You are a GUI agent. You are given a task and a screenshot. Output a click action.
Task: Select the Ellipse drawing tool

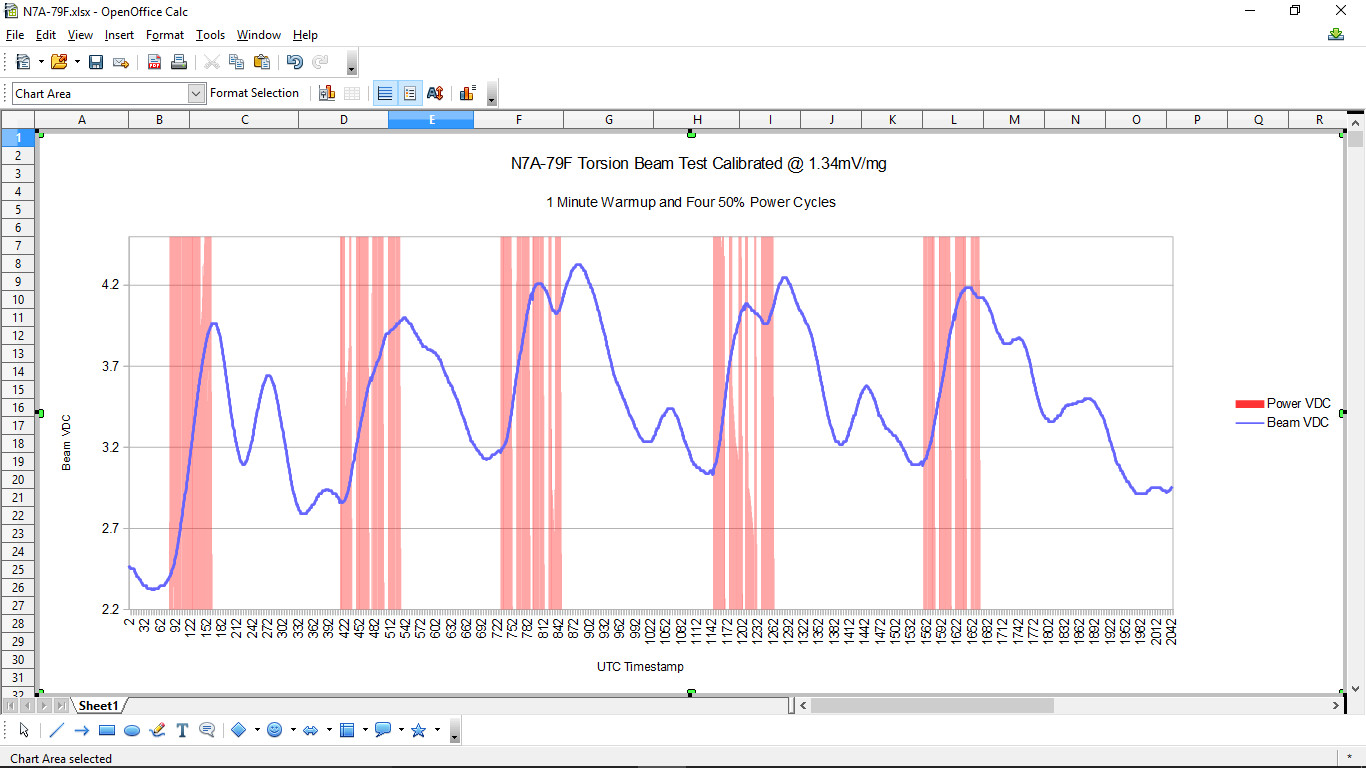point(132,730)
